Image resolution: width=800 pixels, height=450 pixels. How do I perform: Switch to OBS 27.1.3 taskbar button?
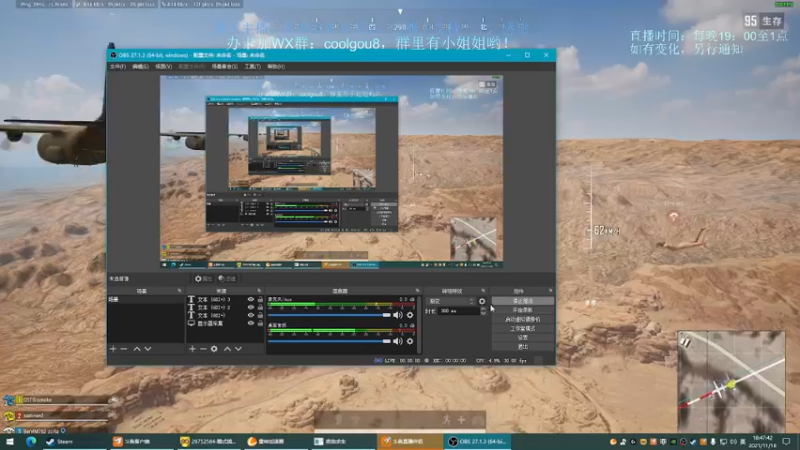click(478, 442)
